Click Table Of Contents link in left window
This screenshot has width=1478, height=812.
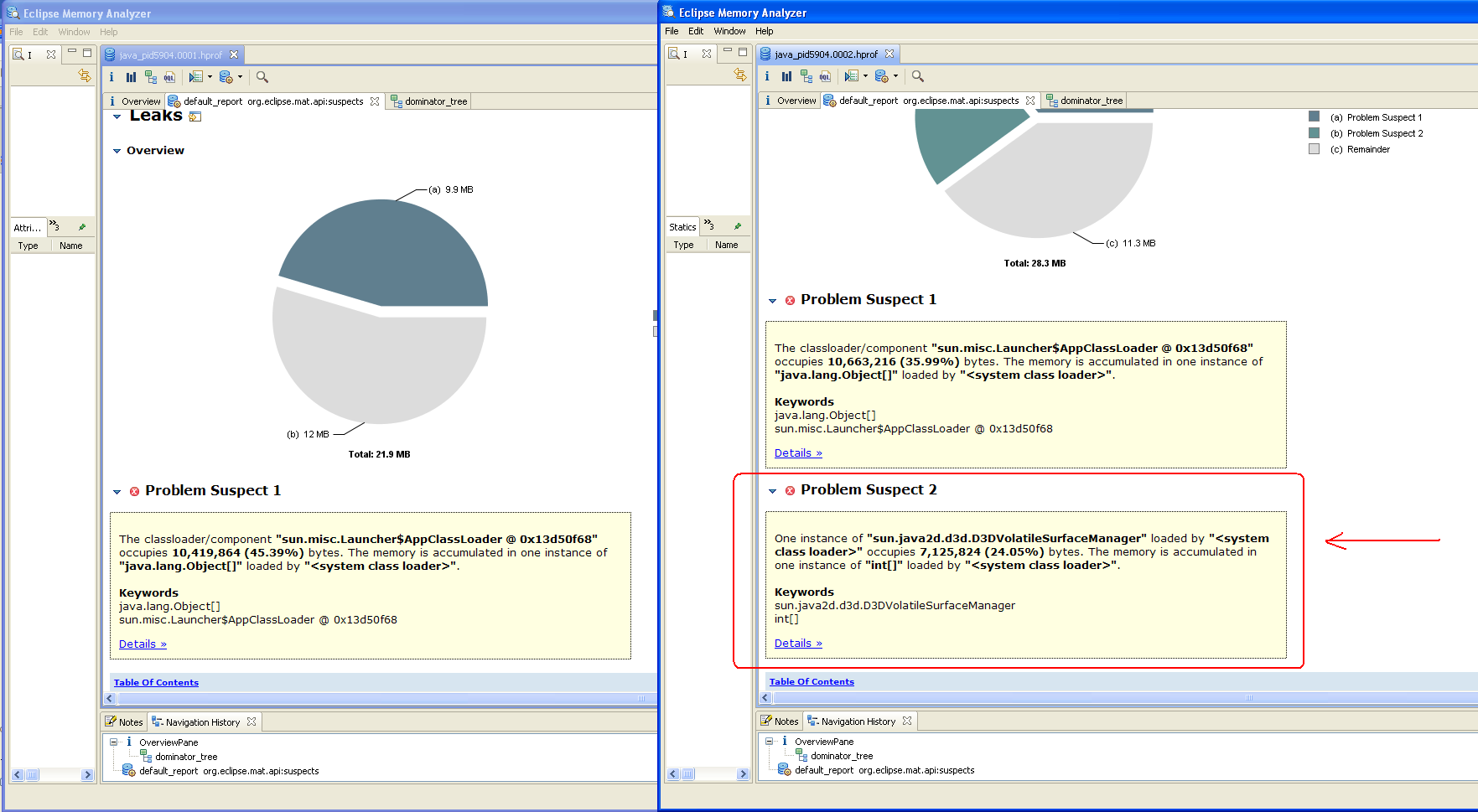pos(156,683)
